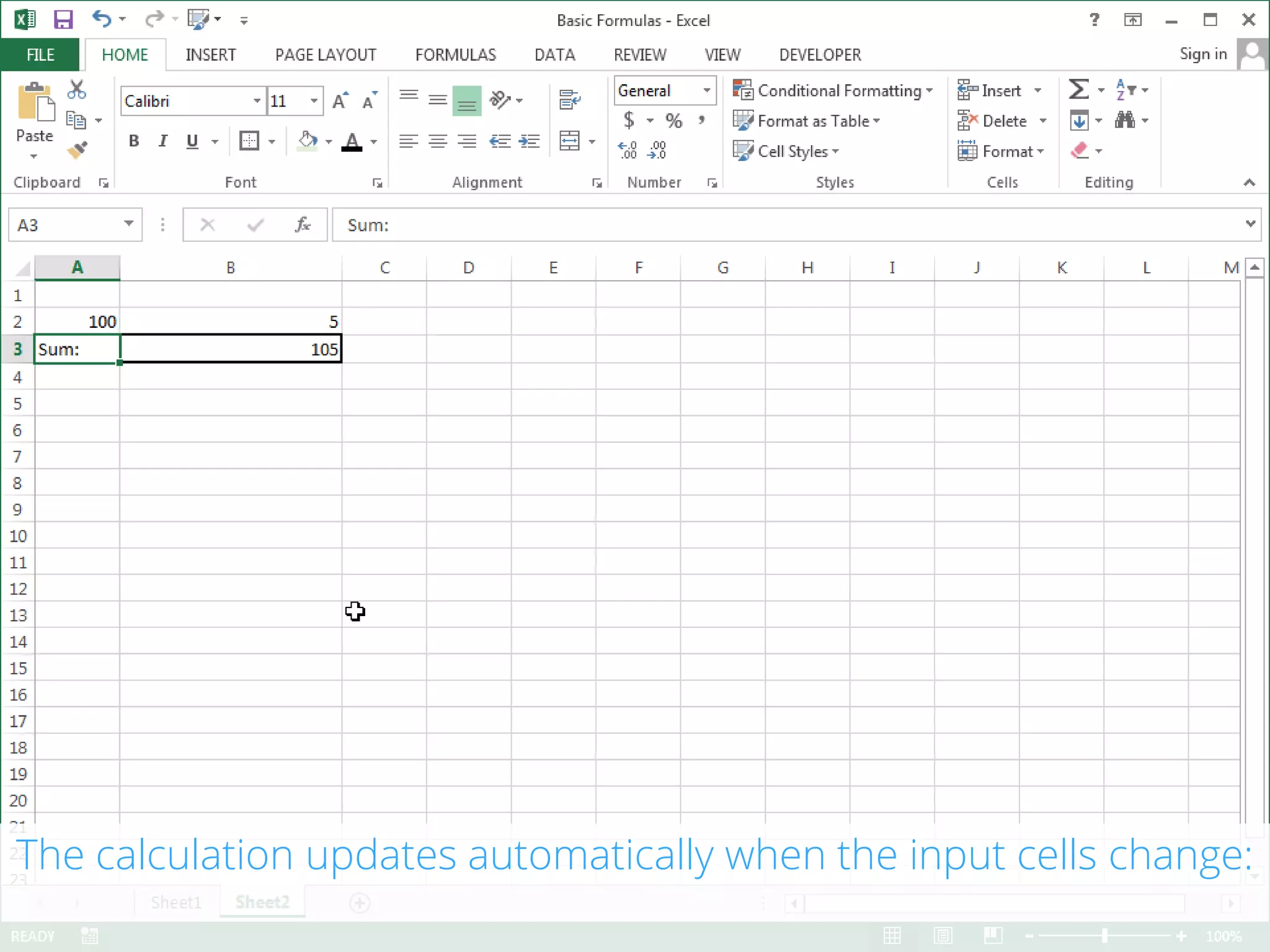Click the Percent Style icon

click(673, 120)
